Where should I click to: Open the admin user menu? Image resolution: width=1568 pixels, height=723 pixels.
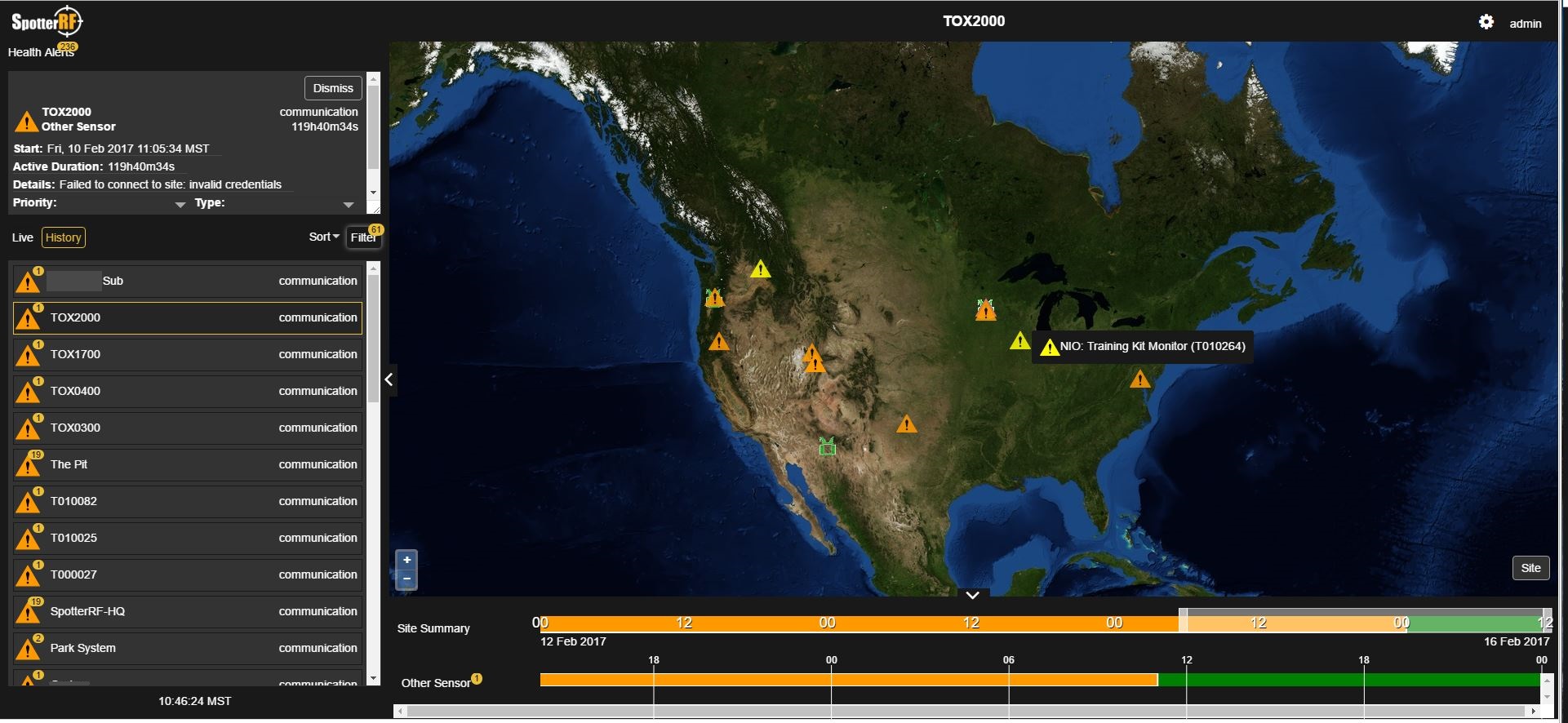1525,24
